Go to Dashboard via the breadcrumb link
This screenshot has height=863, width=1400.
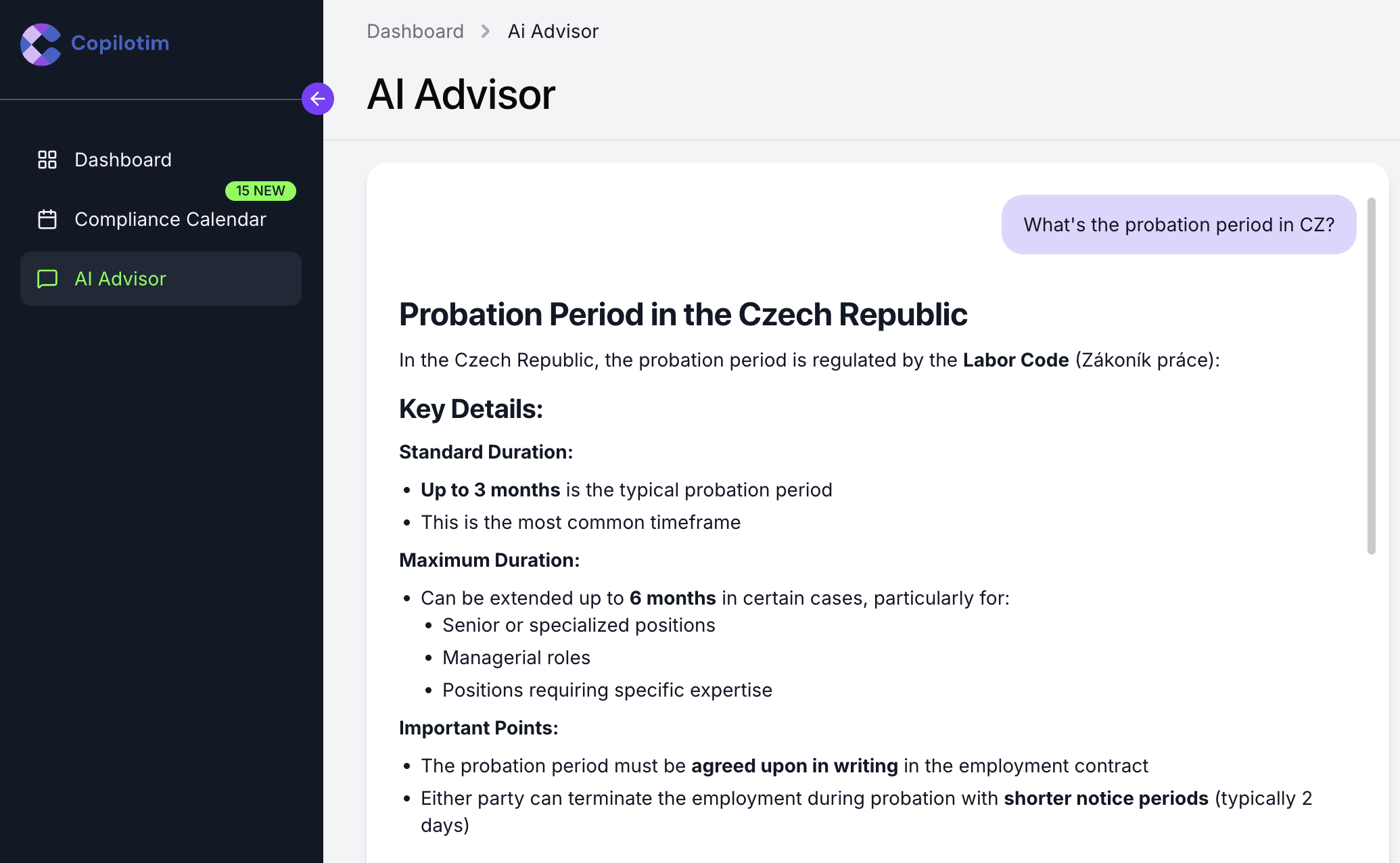pos(415,31)
